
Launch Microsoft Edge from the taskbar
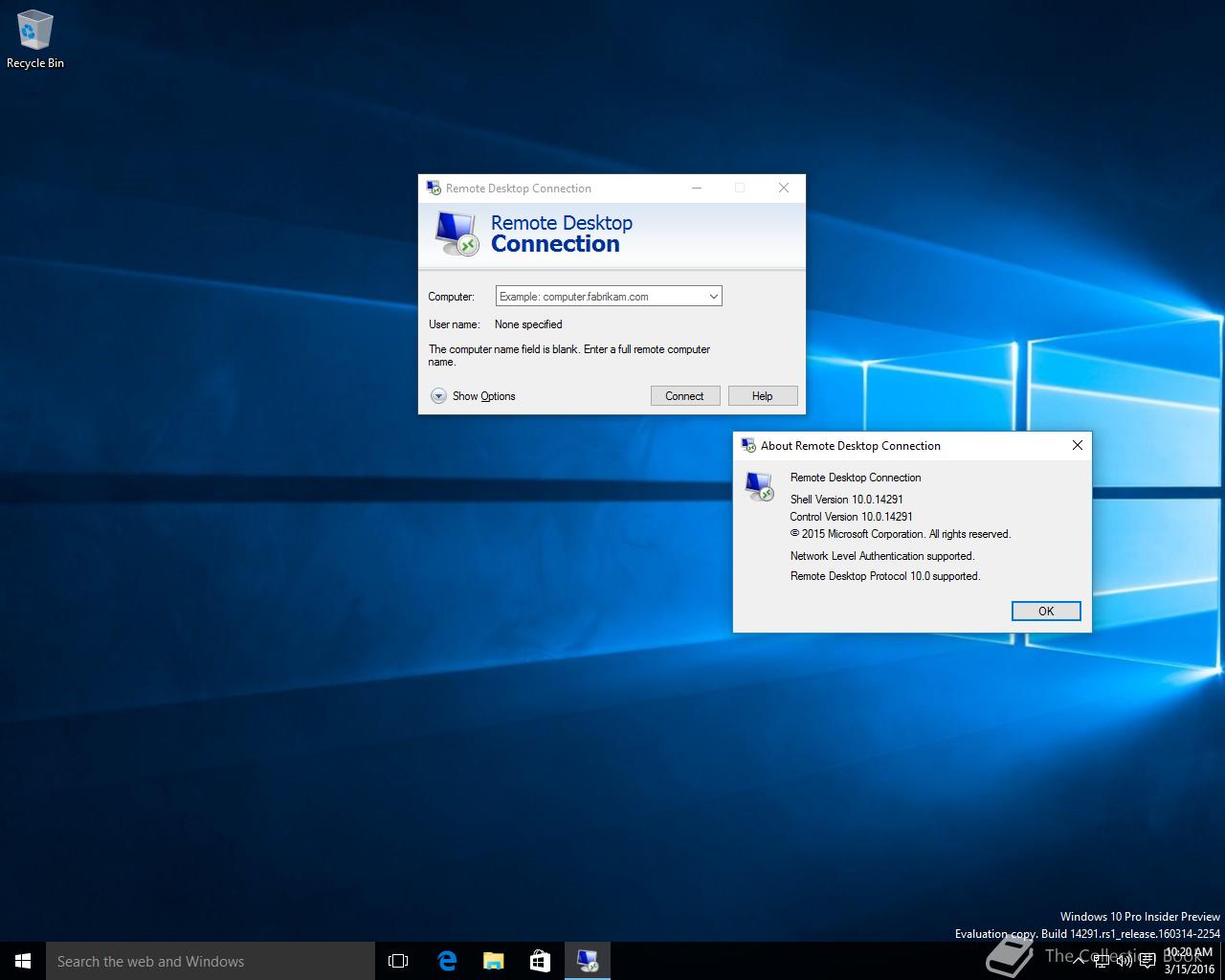pos(447,961)
